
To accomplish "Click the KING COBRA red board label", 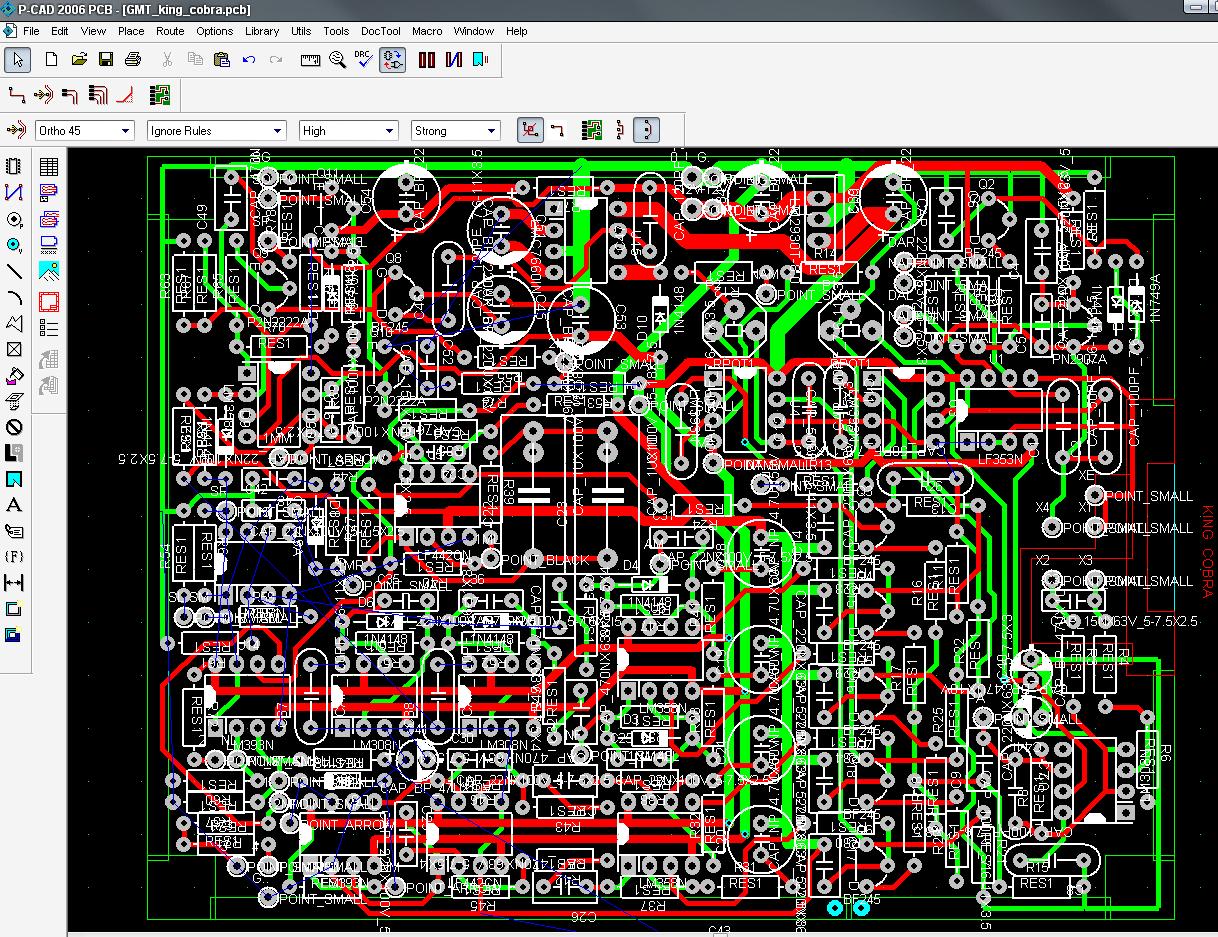I will coord(1206,552).
